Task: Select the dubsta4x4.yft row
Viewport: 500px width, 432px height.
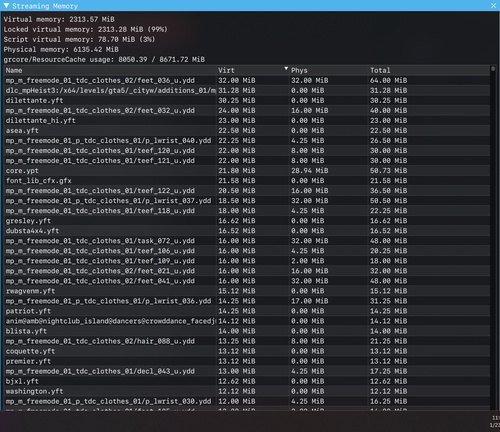Action: pyautogui.click(x=247, y=231)
